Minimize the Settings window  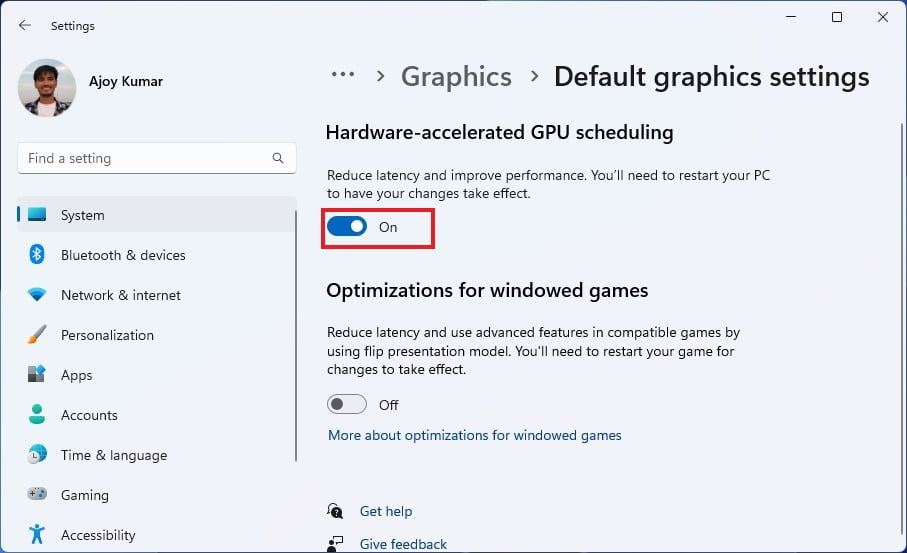tap(791, 17)
